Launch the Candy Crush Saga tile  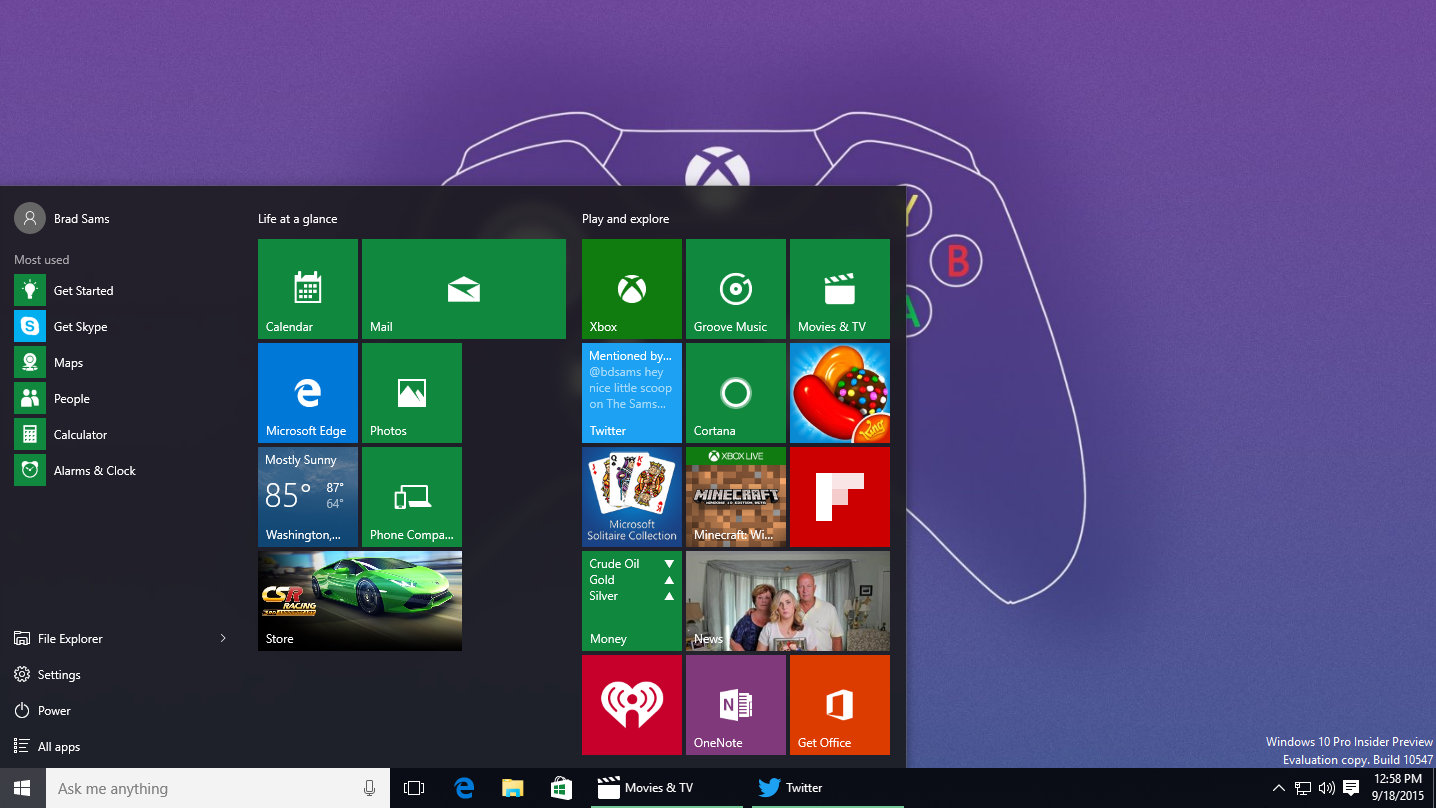[x=840, y=393]
